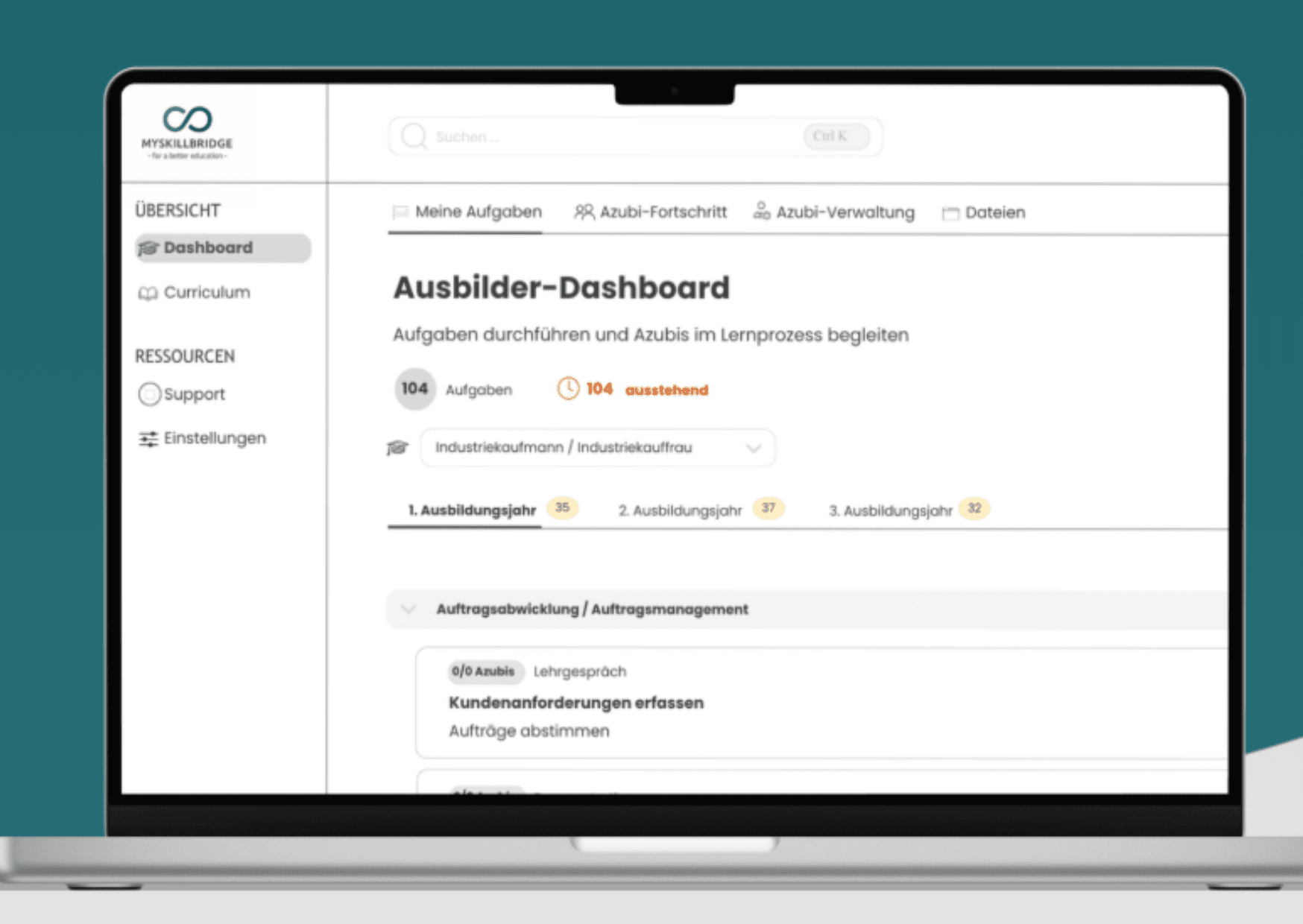Click the 37 badge on 2. Ausbildungsjahr
Screen dimensions: 1303x924
768,508
